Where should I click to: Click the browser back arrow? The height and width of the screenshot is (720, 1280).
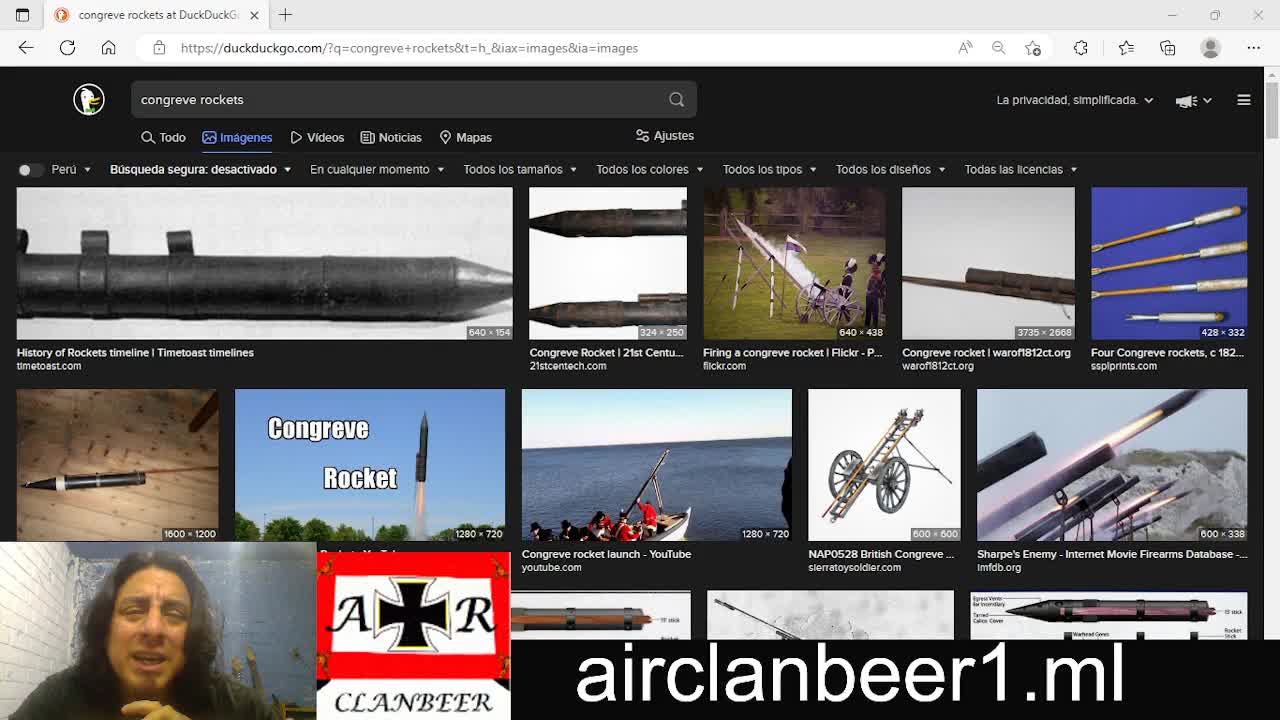[26, 48]
